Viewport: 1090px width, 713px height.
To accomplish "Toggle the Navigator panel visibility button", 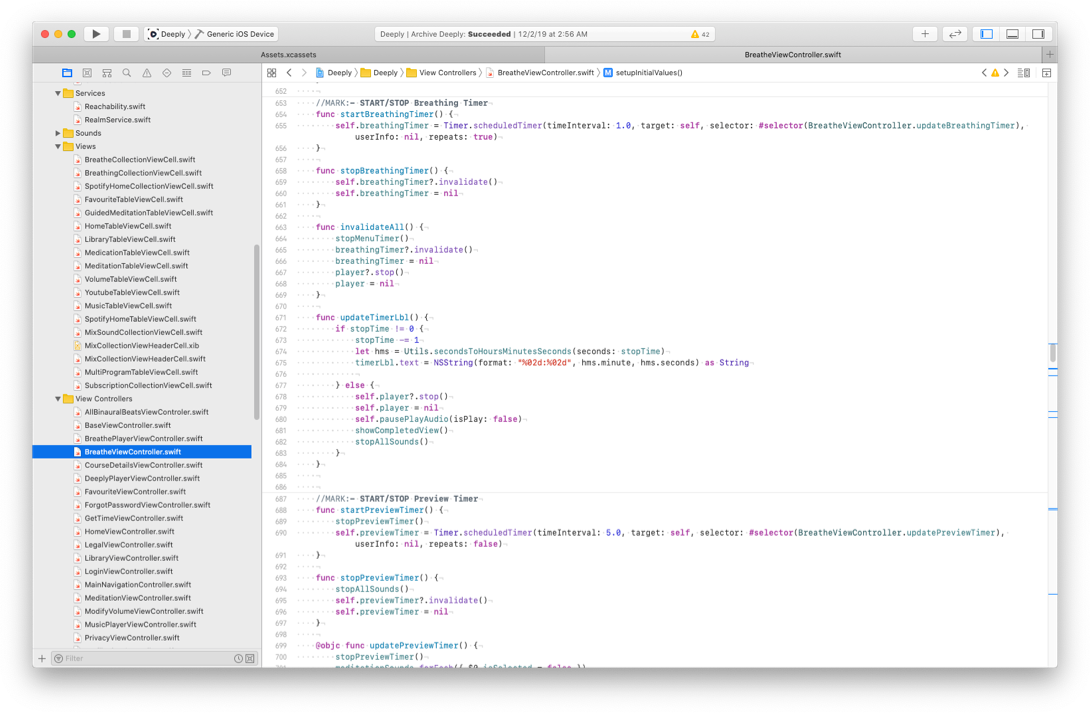I will [x=985, y=33].
